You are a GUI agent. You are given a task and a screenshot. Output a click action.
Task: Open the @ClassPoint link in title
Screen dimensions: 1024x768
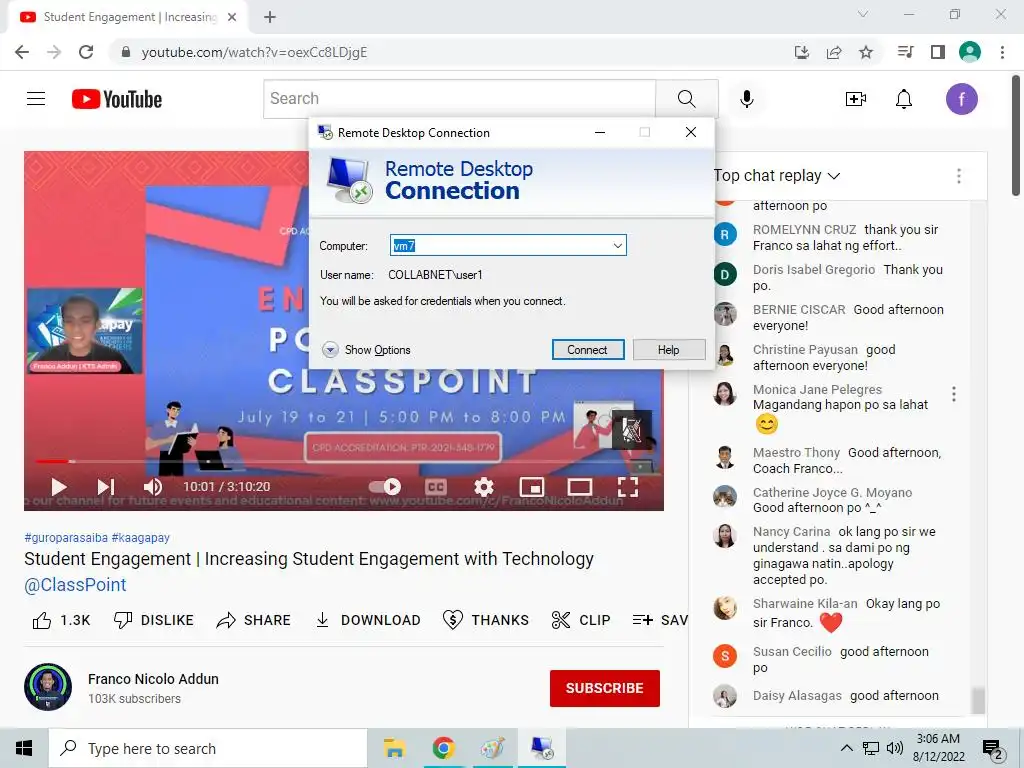(75, 584)
